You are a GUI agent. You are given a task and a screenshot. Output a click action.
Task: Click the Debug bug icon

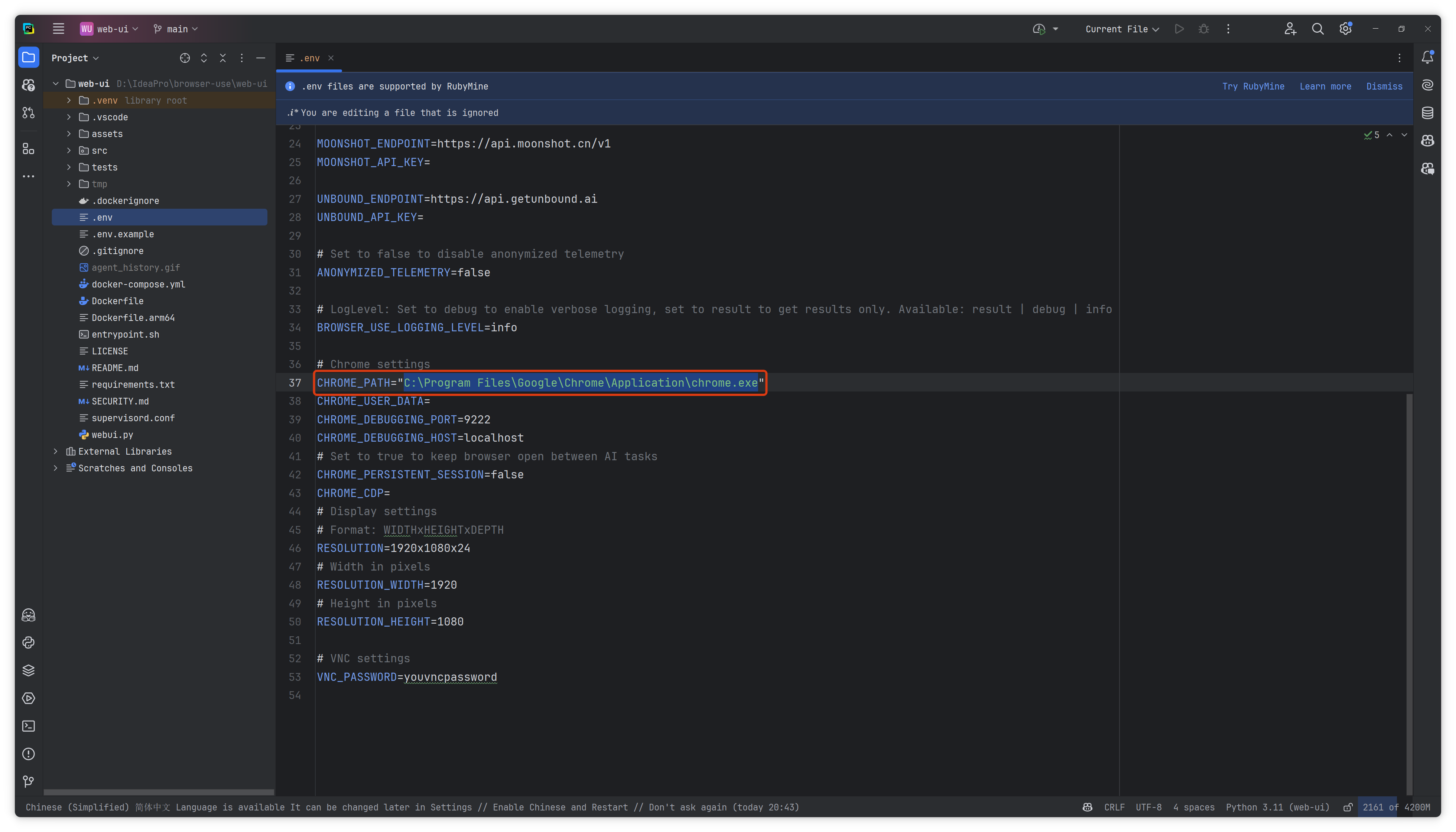pyautogui.click(x=1204, y=29)
